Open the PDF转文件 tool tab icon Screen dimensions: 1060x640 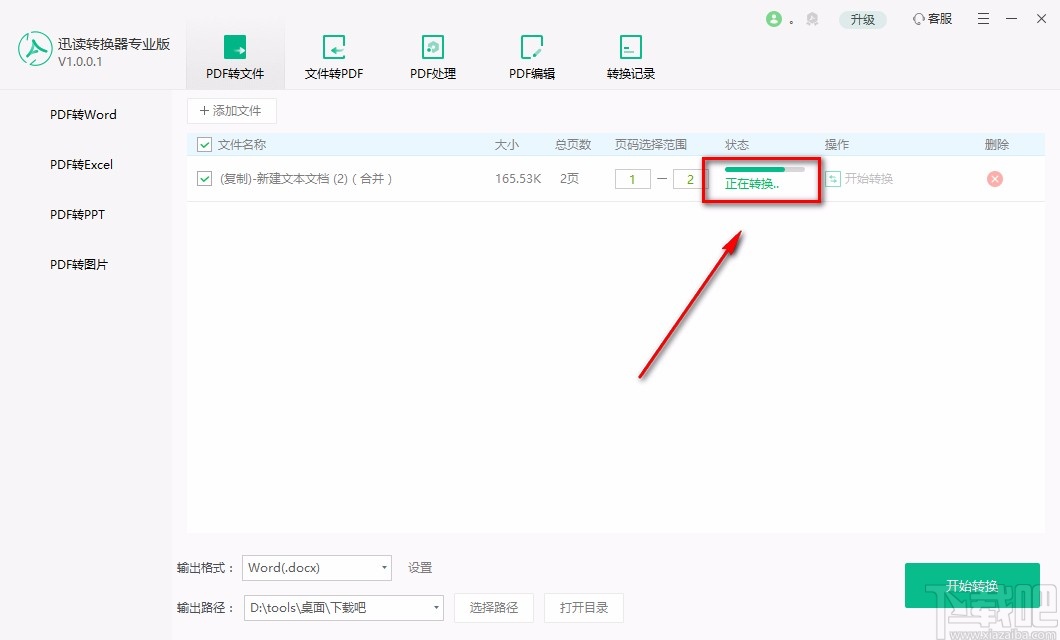(x=234, y=46)
